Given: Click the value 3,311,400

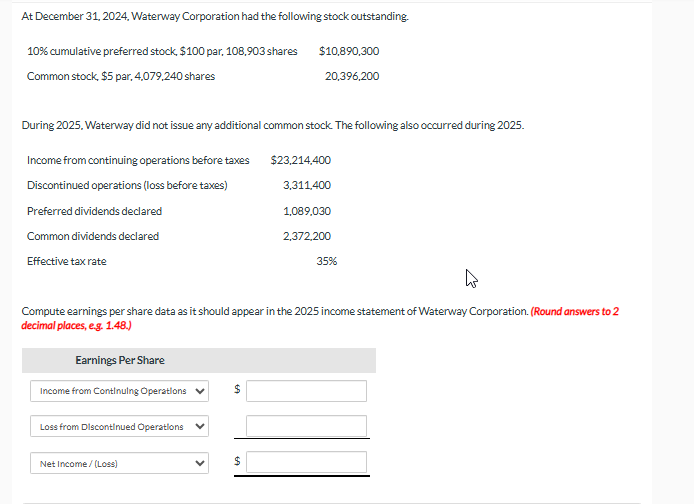Looking at the screenshot, I should pyautogui.click(x=307, y=185).
